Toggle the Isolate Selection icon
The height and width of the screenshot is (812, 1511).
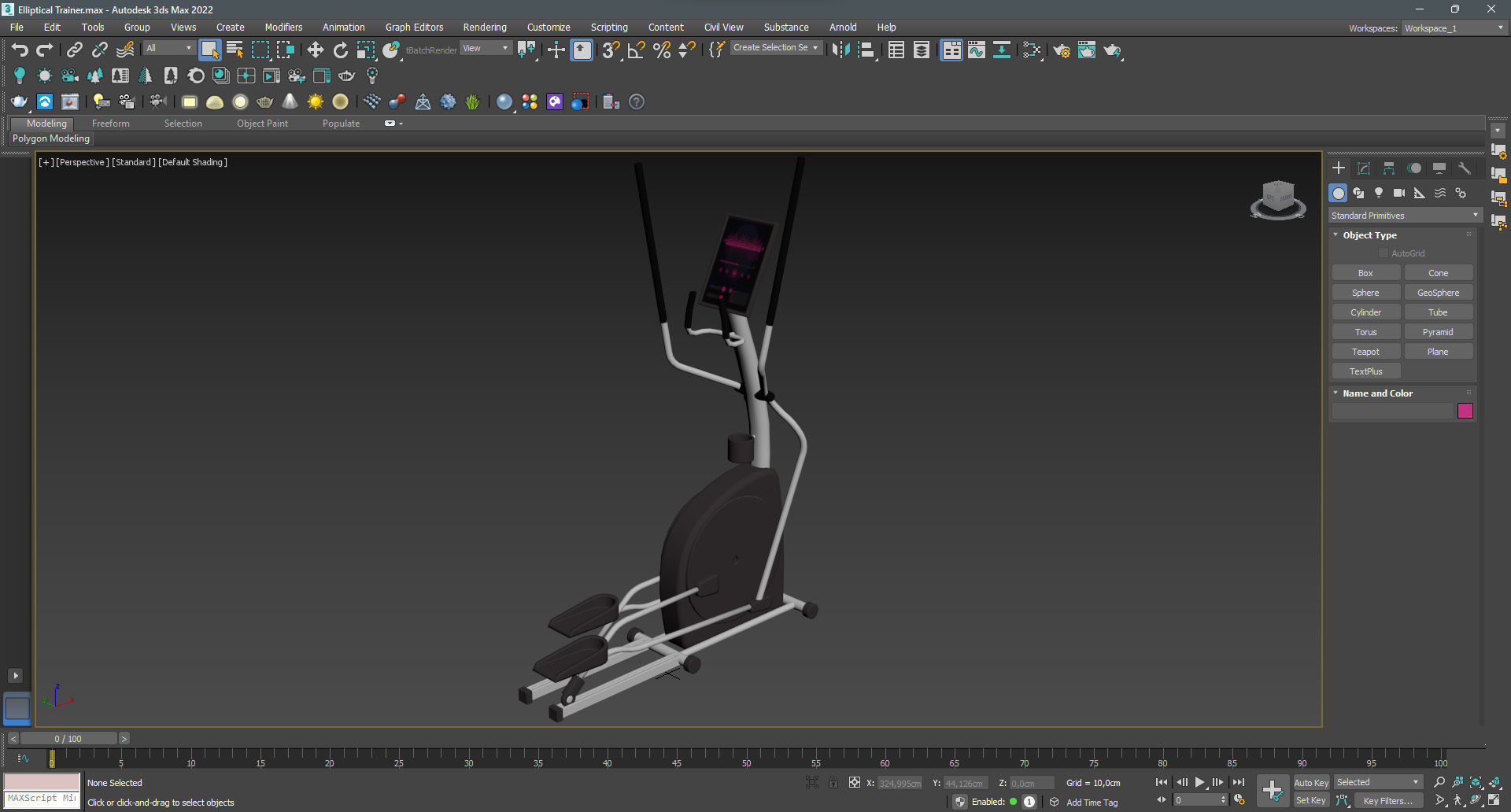click(812, 782)
